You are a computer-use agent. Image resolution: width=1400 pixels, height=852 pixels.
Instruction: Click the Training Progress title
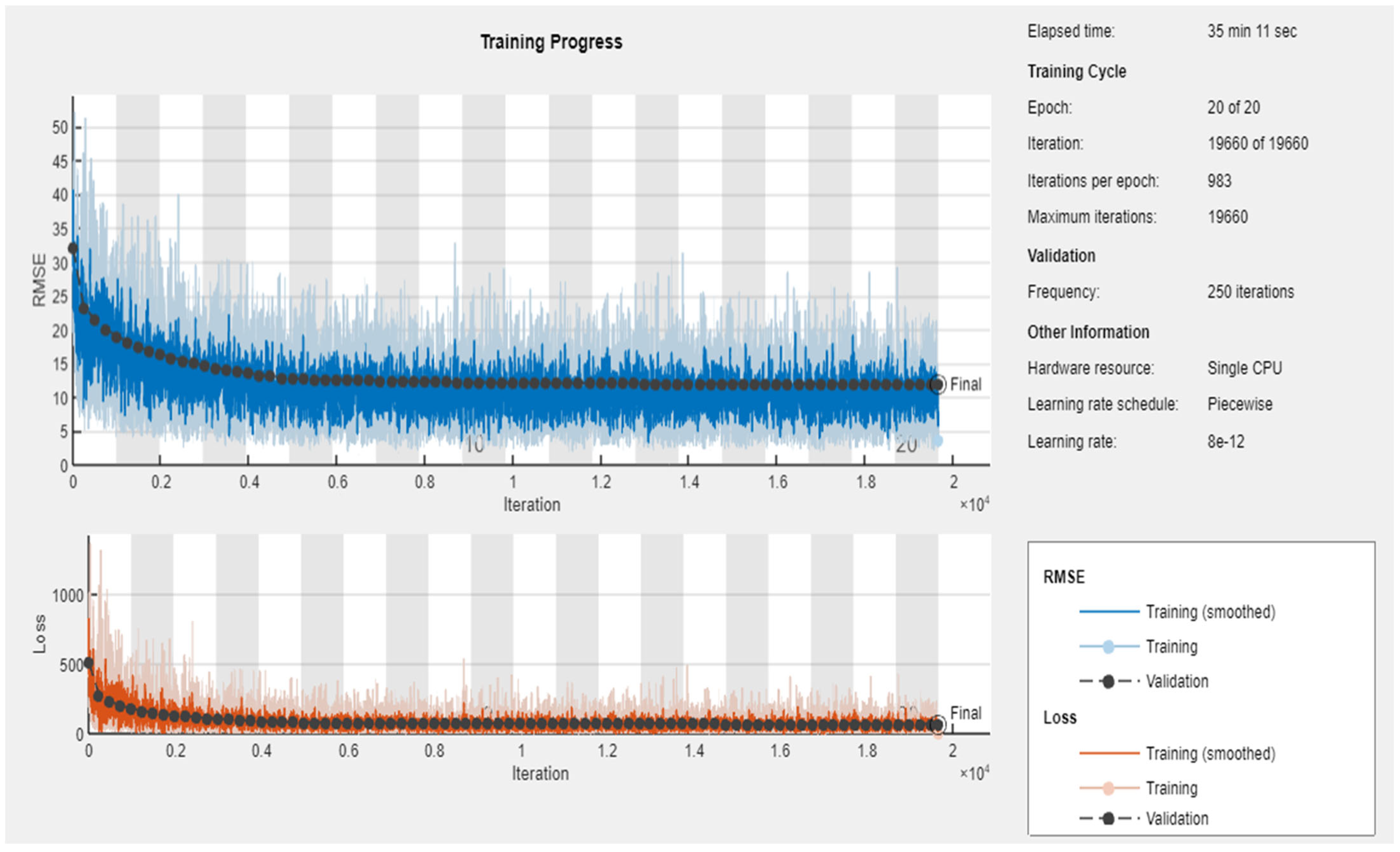coord(551,42)
